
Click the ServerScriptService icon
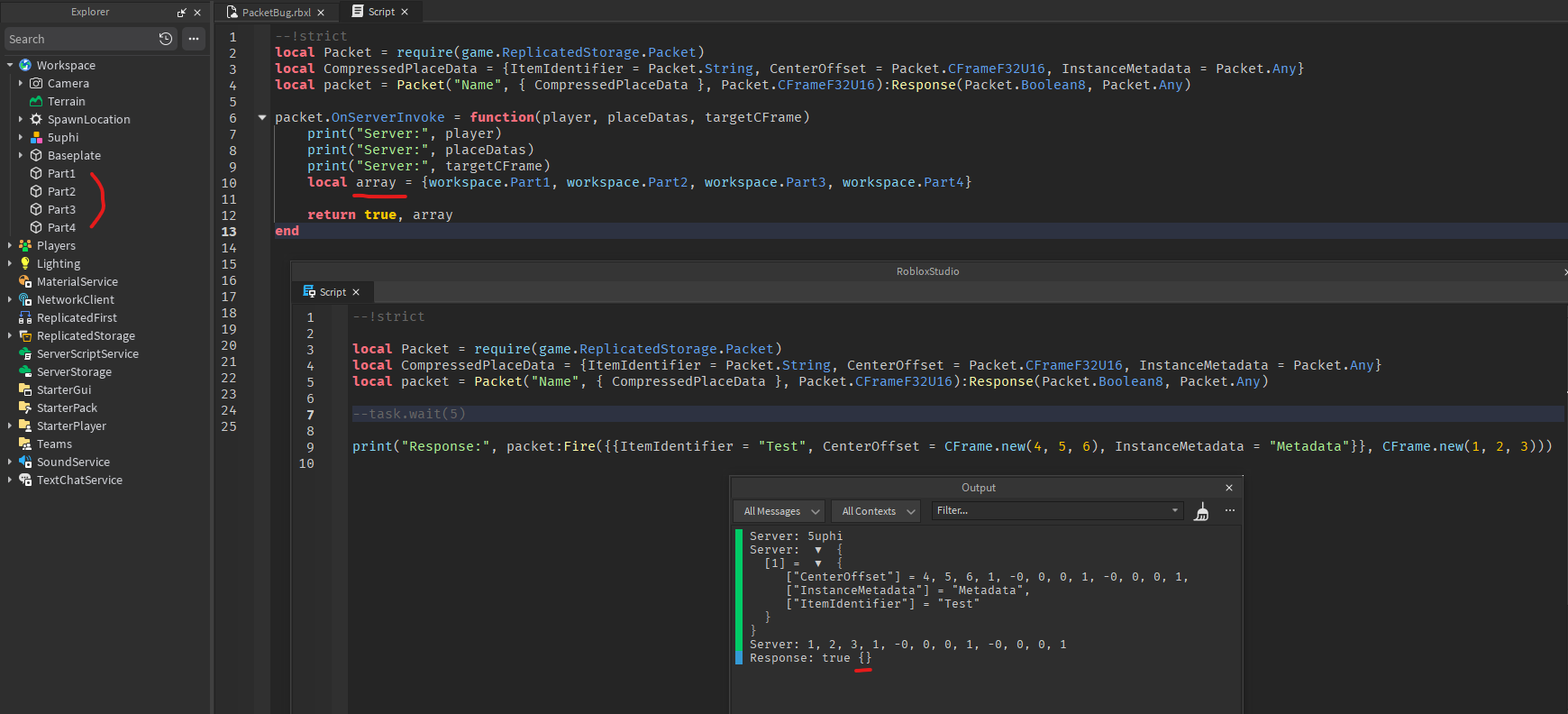[x=25, y=353]
